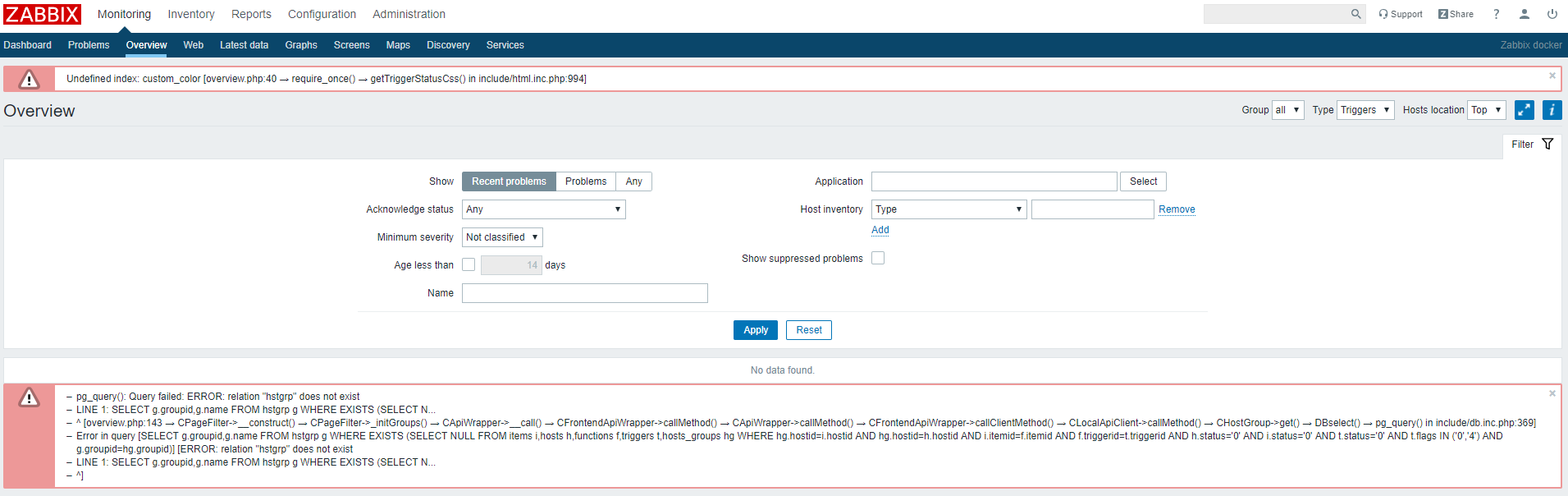1568x496 pixels.
Task: Open the help question mark icon
Action: point(1497,14)
